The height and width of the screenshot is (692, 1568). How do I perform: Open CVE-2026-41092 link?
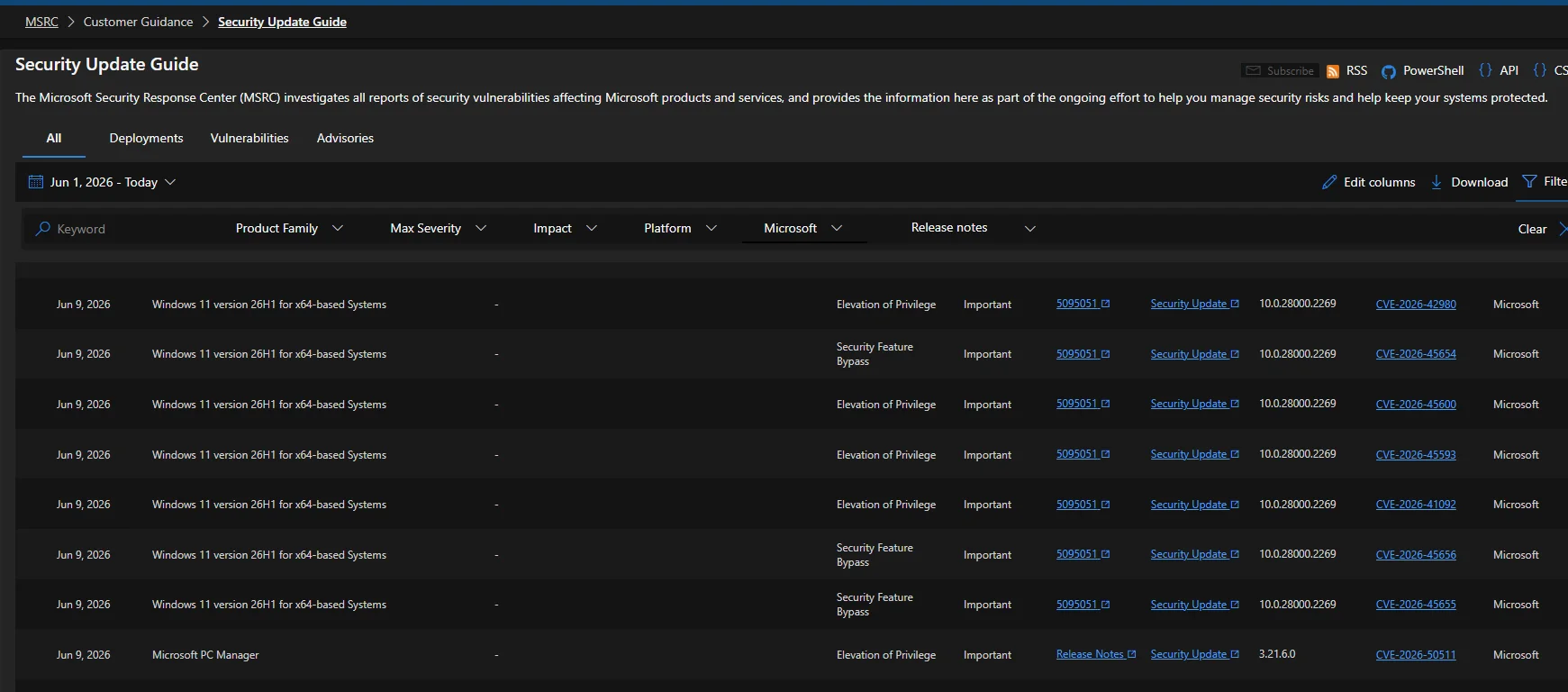click(x=1416, y=505)
